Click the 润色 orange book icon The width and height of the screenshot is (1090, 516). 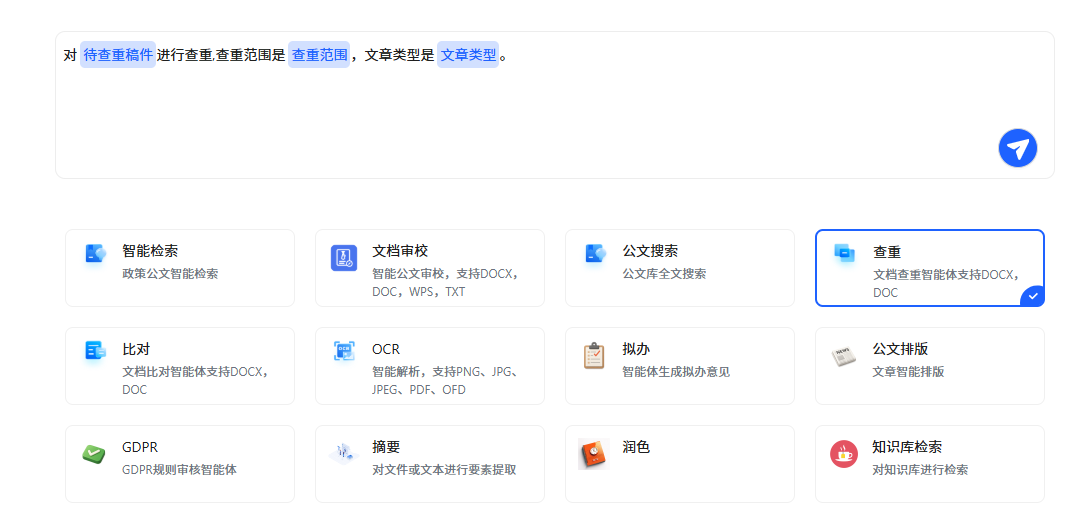593,454
